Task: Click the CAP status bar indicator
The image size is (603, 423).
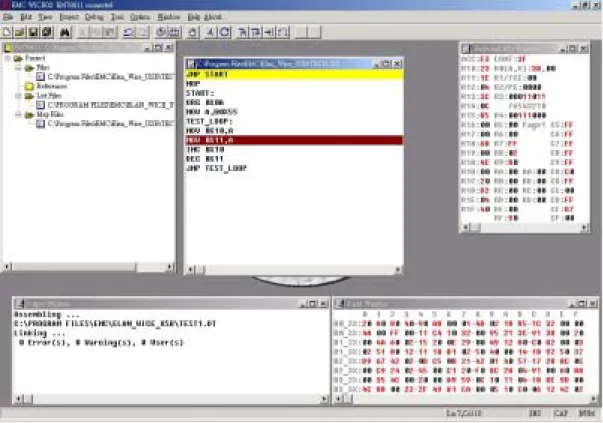Action: pyautogui.click(x=560, y=414)
